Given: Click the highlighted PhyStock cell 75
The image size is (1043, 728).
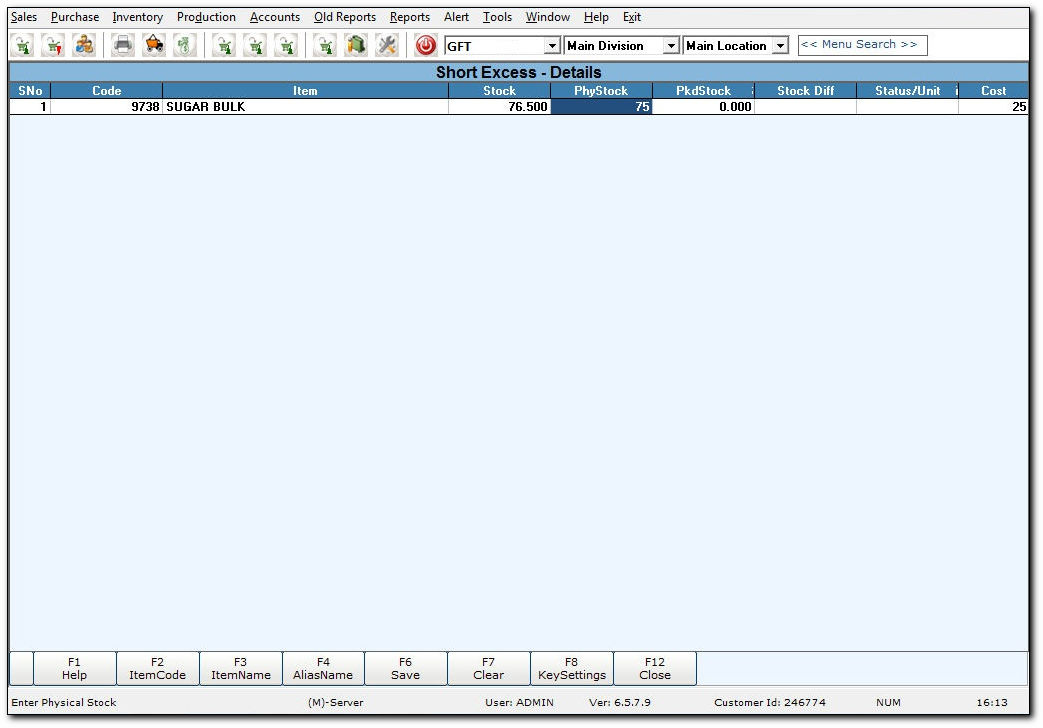Looking at the screenshot, I should (x=601, y=106).
